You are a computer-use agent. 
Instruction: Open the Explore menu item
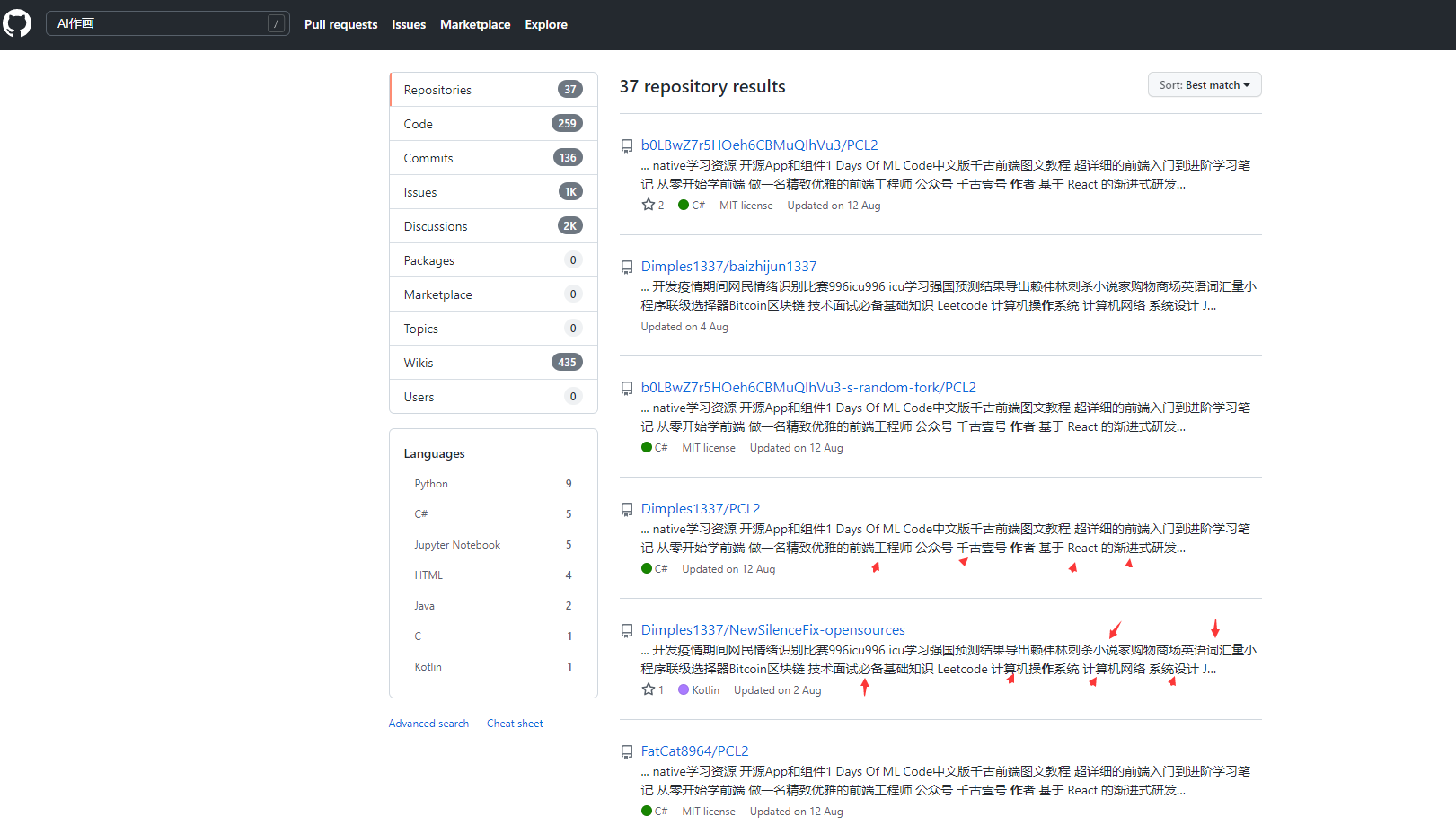click(545, 24)
